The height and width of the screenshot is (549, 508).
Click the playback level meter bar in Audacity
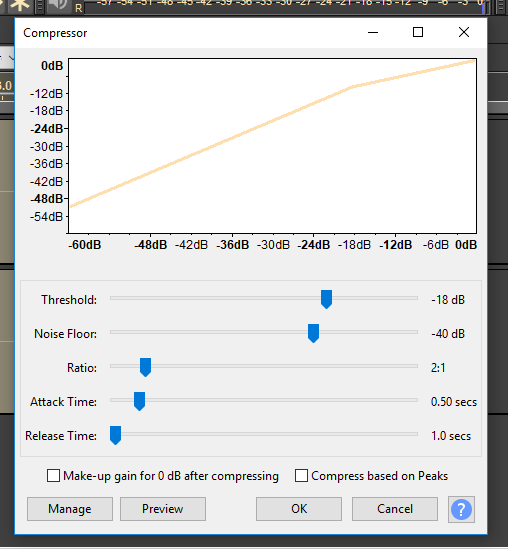(x=284, y=6)
